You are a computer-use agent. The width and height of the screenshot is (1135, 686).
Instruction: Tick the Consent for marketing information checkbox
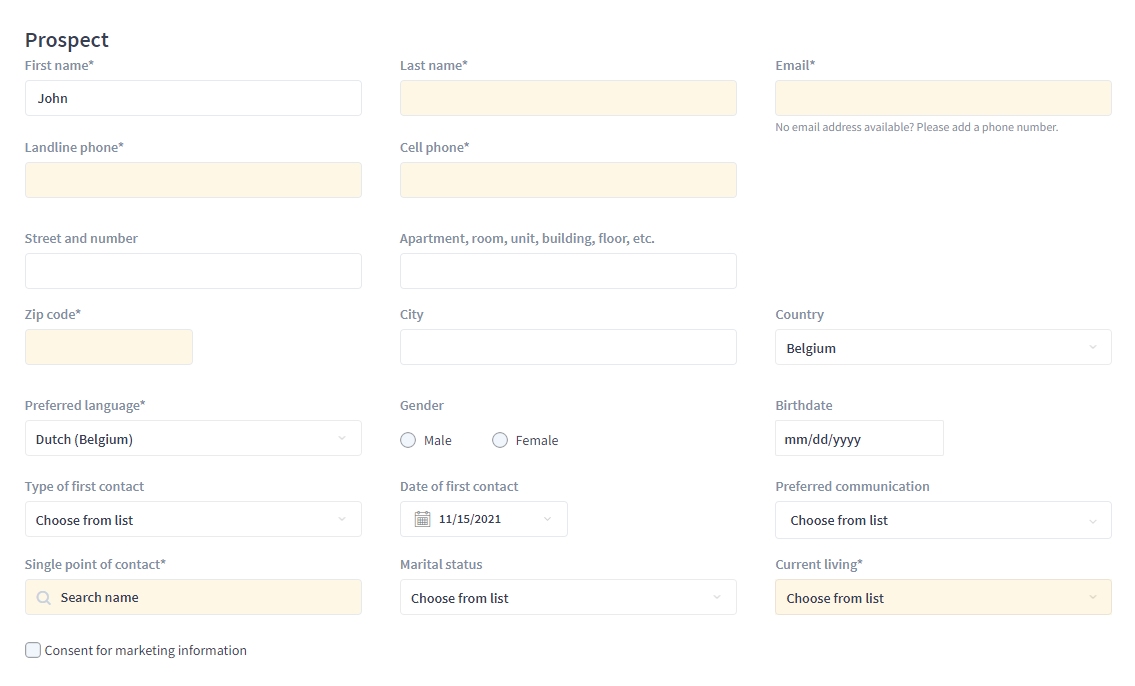tap(33, 650)
